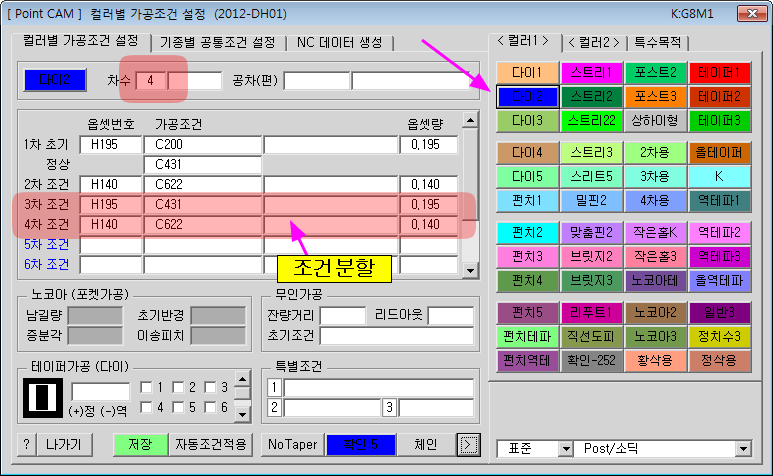Click the blue 다이2 indicator beside 차수
The image size is (773, 476).
tap(55, 80)
